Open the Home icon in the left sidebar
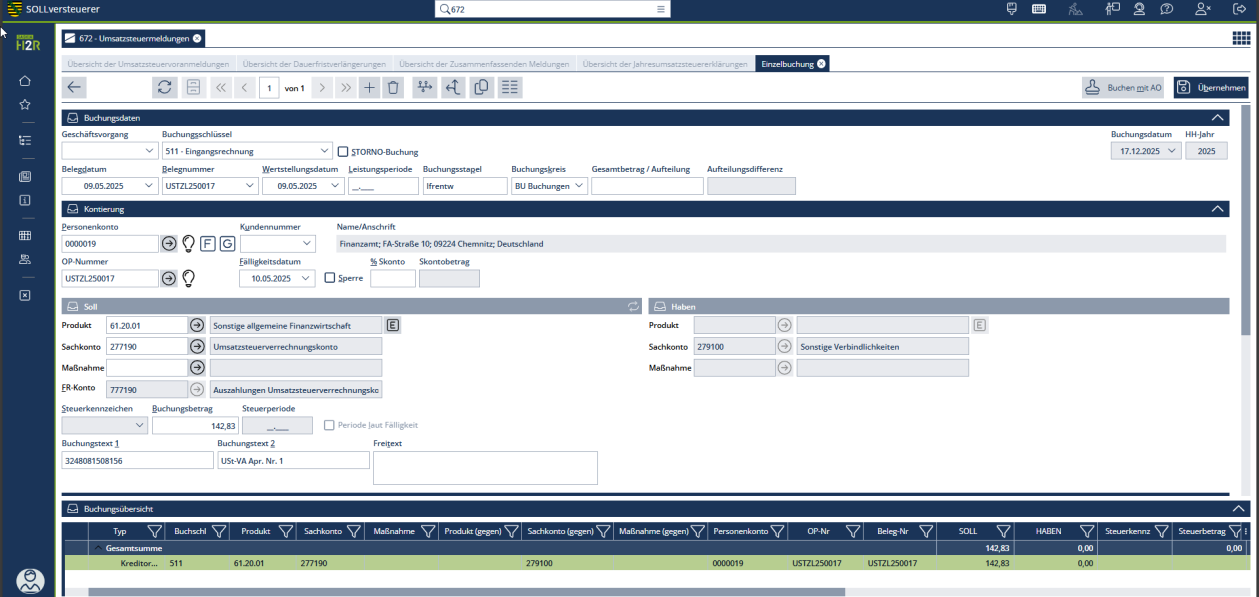This screenshot has height=597, width=1259. point(25,81)
